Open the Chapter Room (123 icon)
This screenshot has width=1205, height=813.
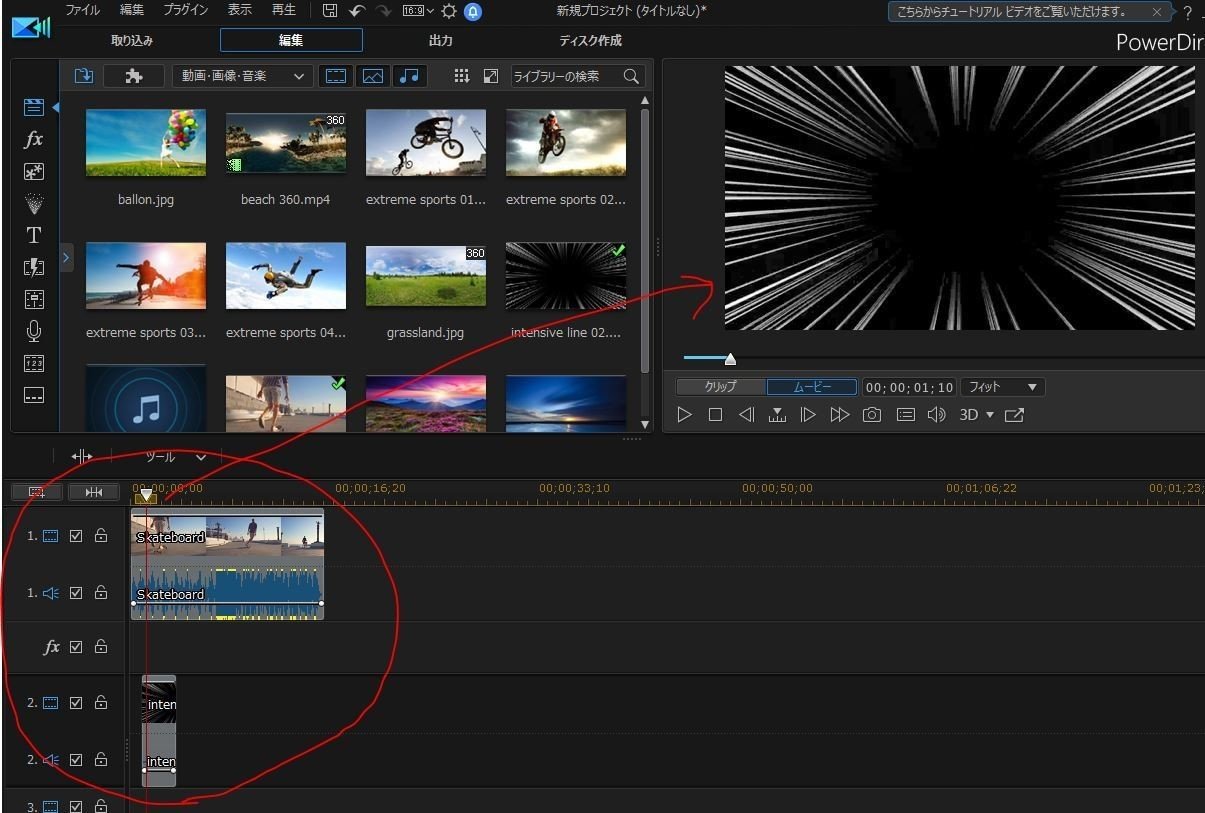34,363
